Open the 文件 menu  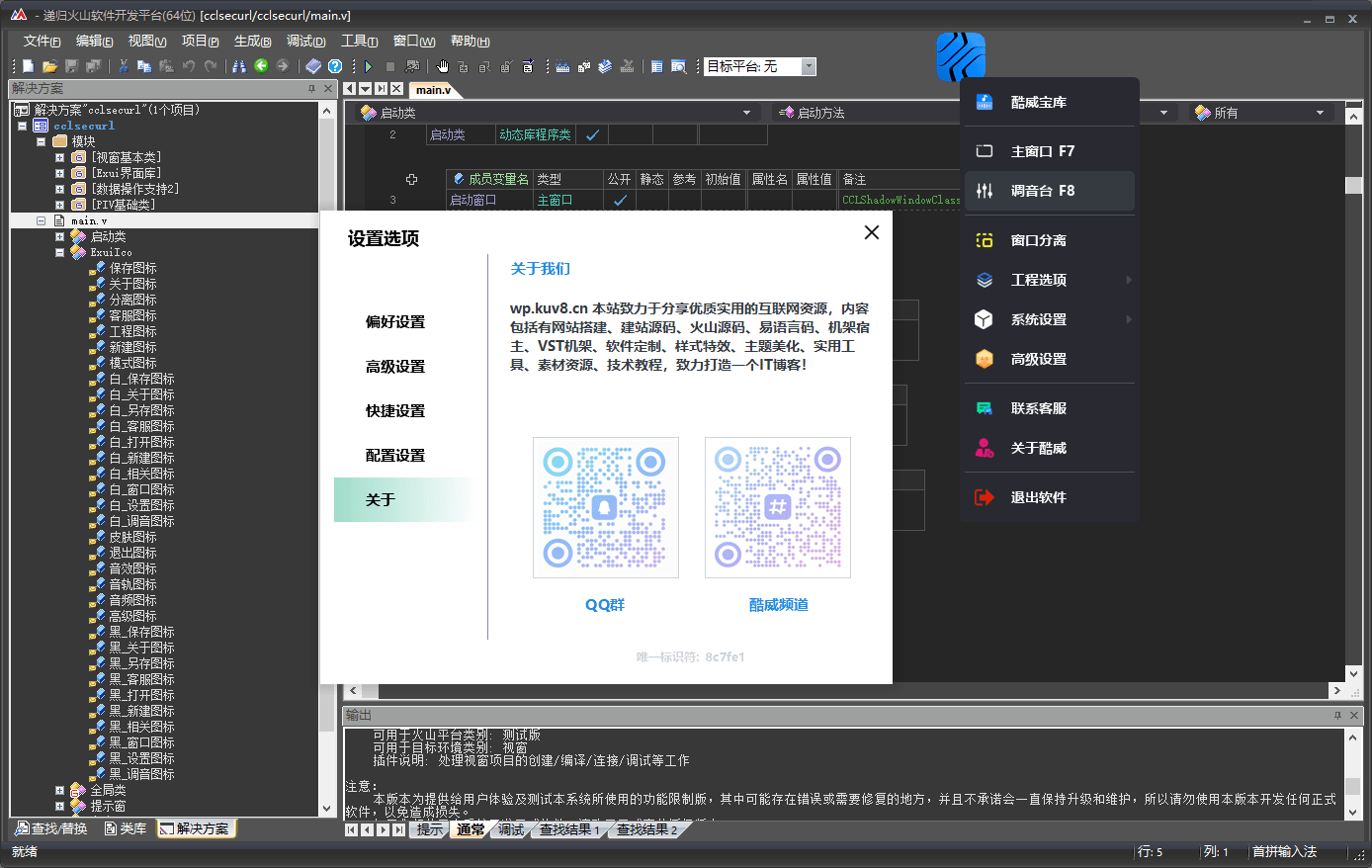tap(42, 41)
